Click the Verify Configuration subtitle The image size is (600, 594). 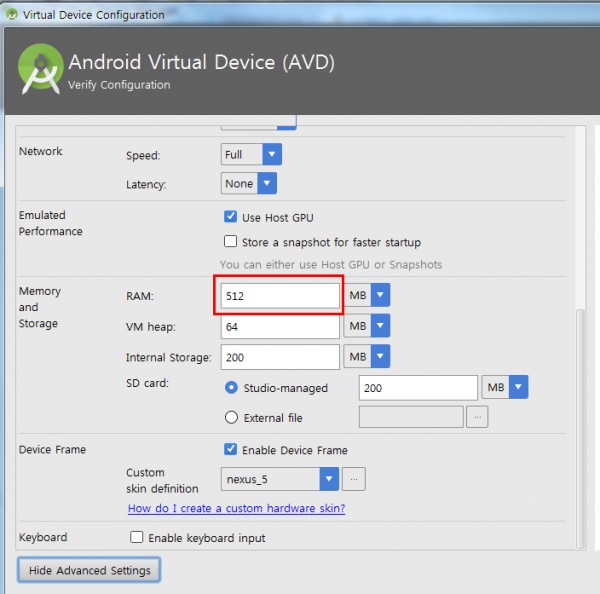point(119,85)
